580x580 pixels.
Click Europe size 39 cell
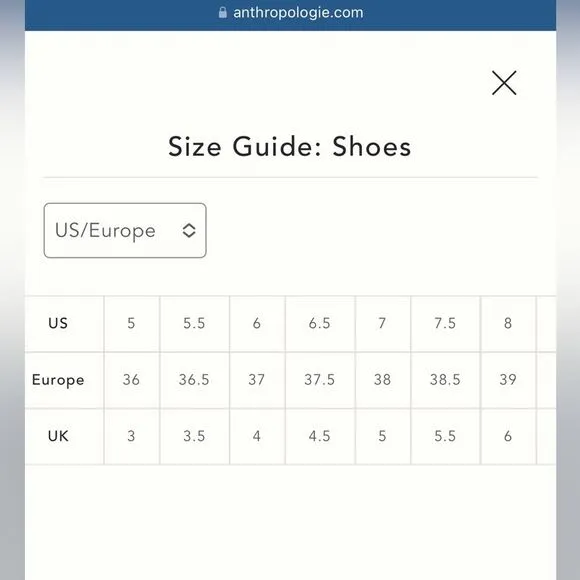(508, 380)
